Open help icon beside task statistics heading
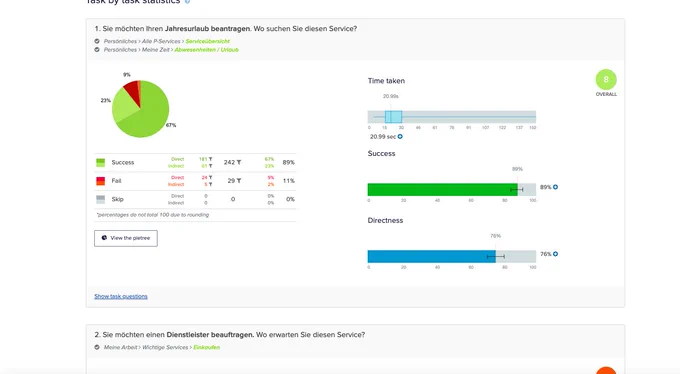 (x=187, y=2)
